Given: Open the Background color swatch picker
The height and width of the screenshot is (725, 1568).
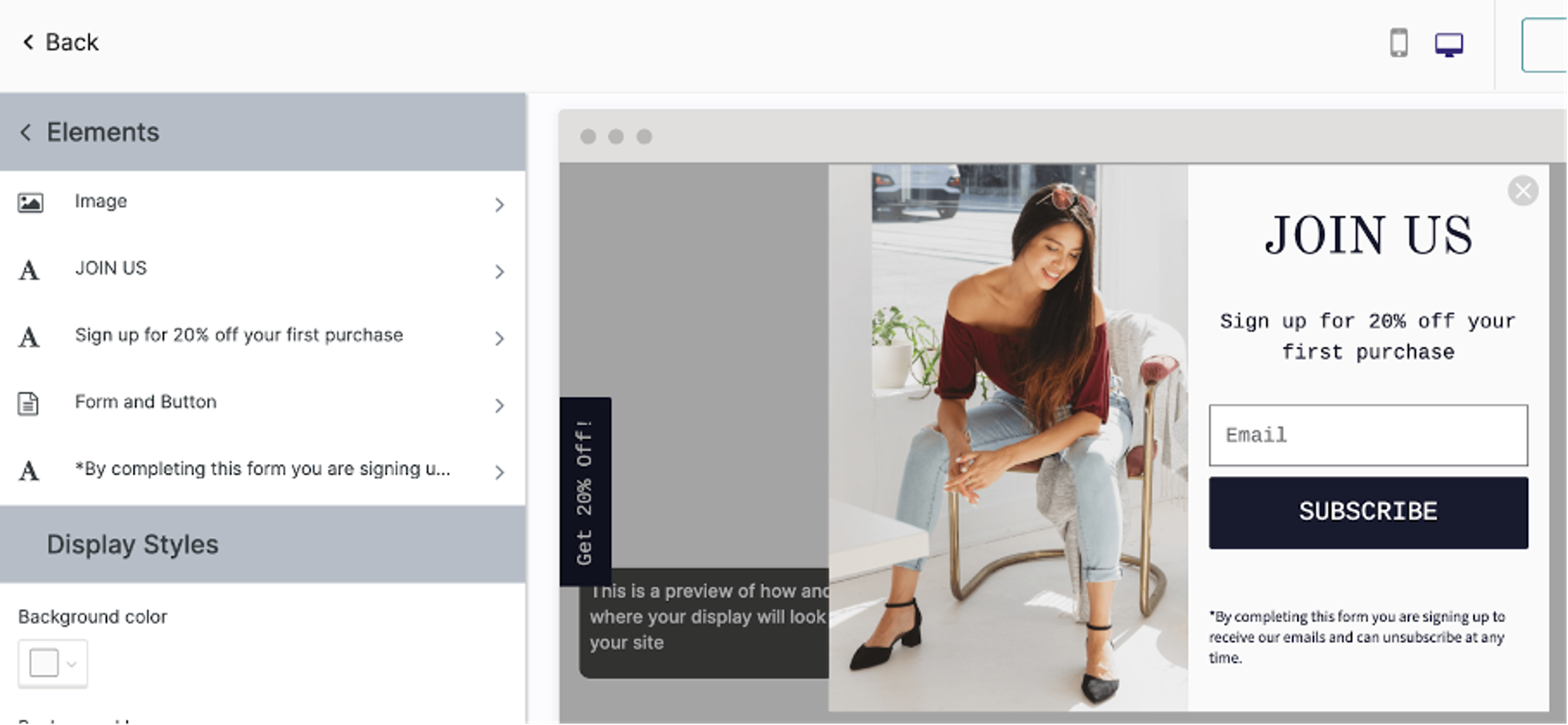Looking at the screenshot, I should [44, 663].
